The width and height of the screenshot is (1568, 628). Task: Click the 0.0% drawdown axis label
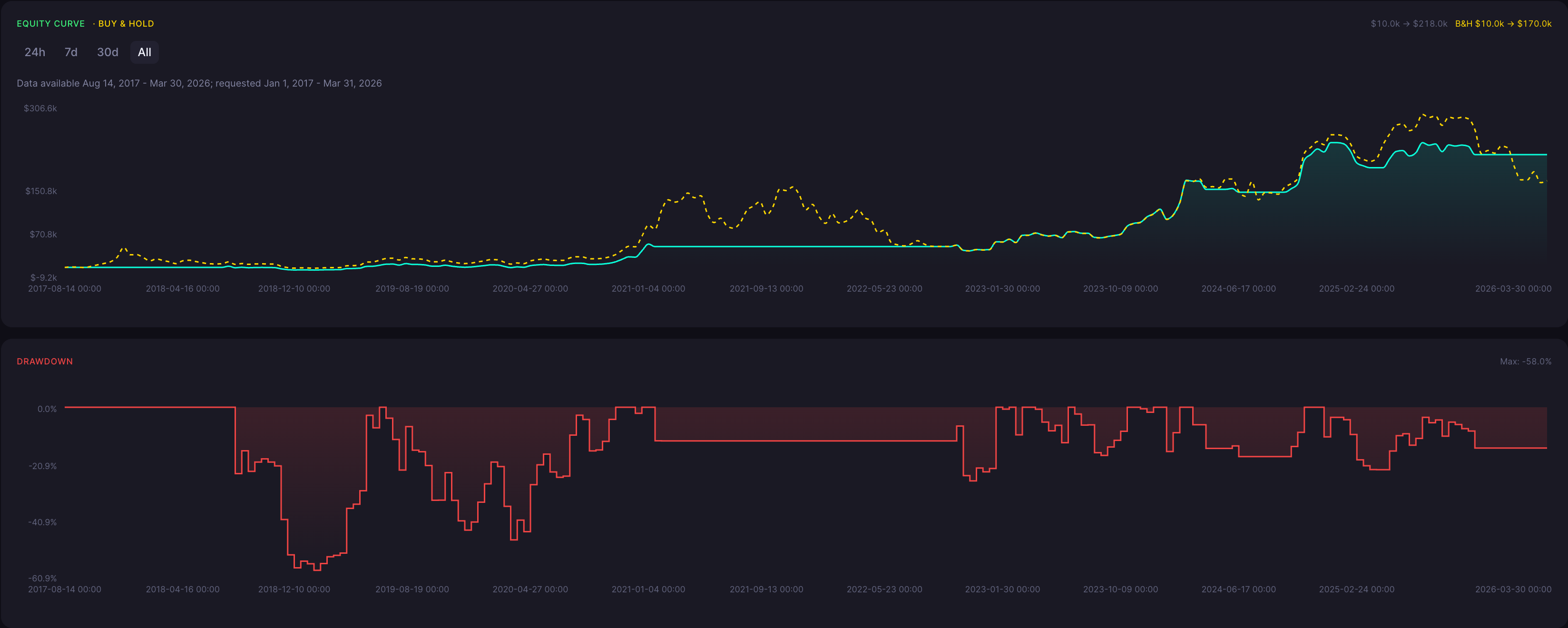[x=47, y=409]
